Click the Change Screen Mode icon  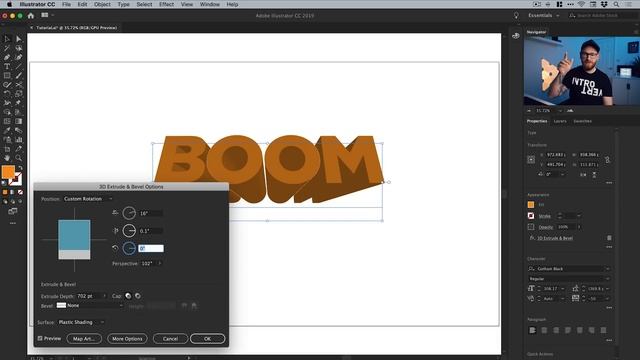point(13,211)
